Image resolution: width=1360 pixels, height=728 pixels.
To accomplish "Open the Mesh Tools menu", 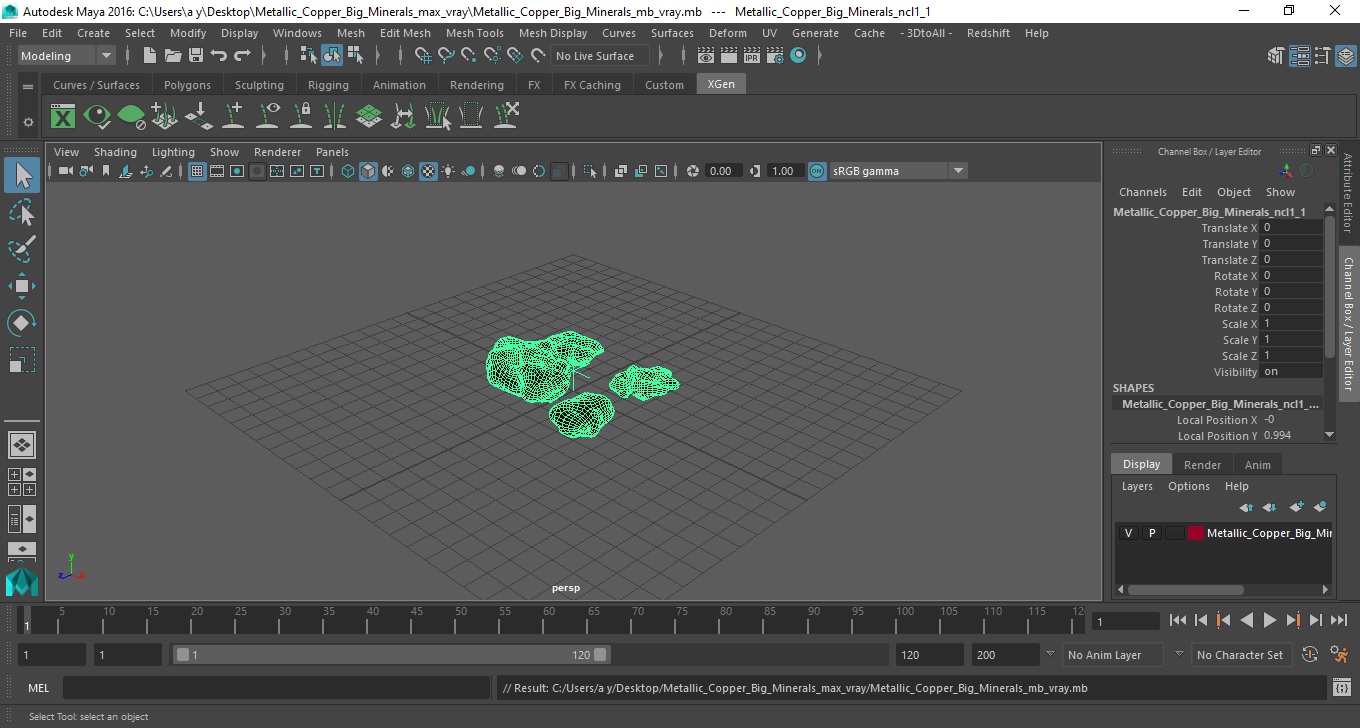I will click(474, 33).
